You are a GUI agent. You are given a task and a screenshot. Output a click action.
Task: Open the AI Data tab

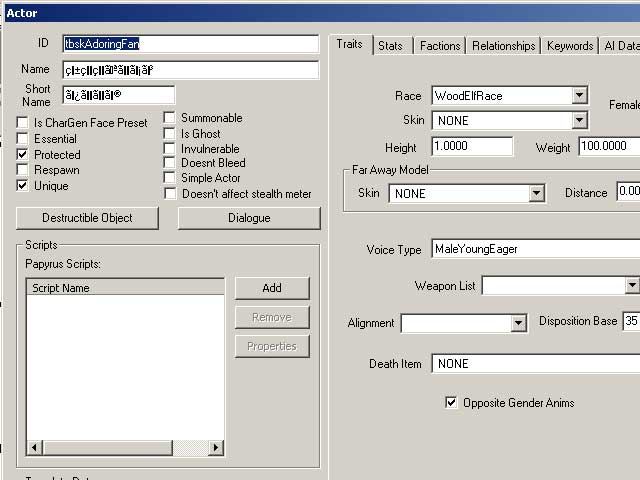point(621,46)
